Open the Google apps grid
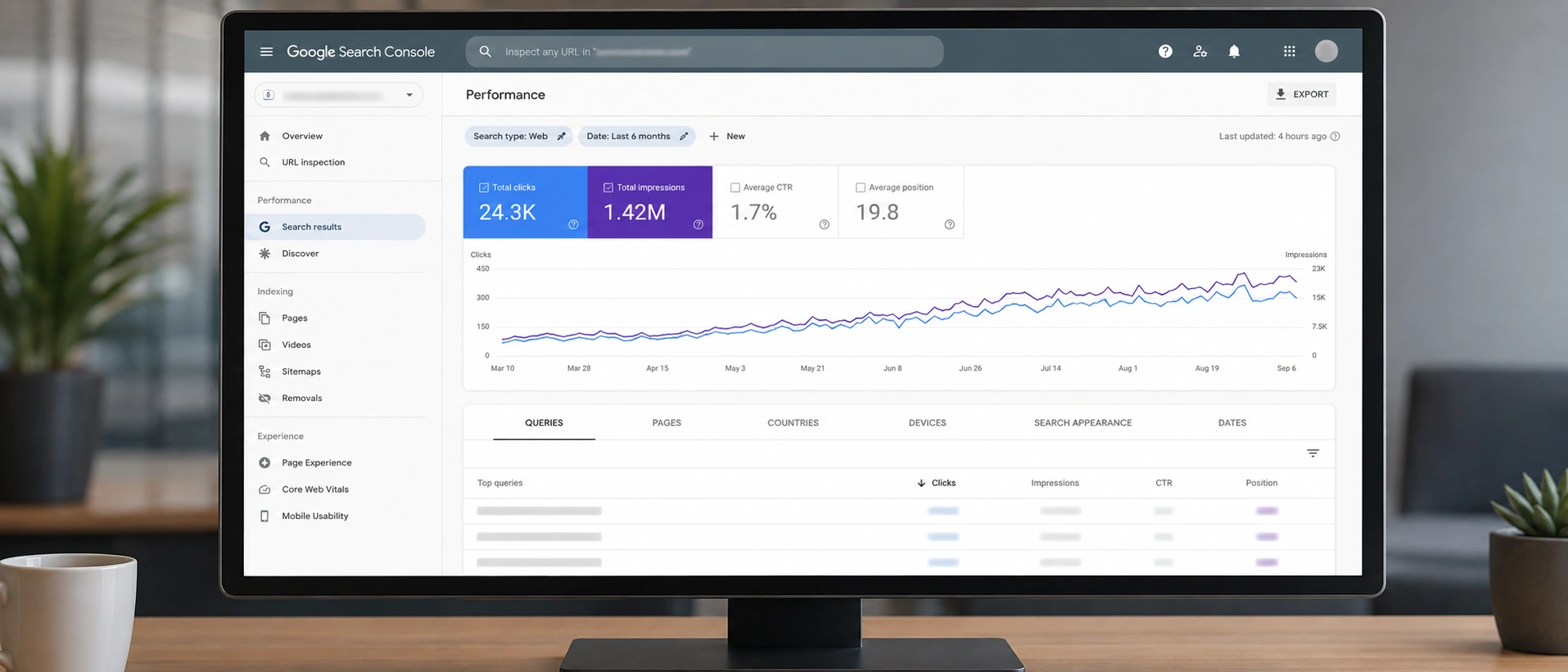The height and width of the screenshot is (672, 1568). (1290, 52)
